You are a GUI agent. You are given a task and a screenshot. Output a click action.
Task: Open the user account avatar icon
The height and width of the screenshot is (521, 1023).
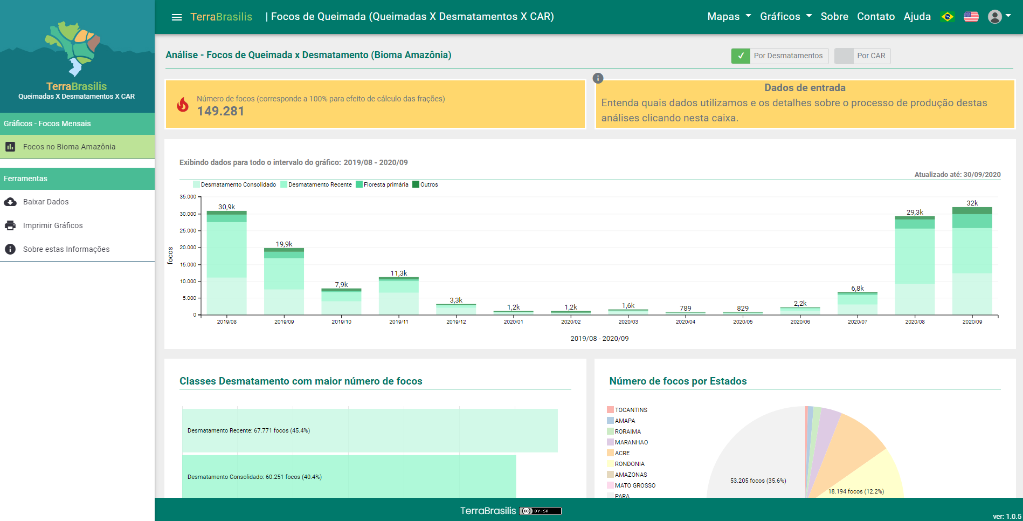click(994, 17)
